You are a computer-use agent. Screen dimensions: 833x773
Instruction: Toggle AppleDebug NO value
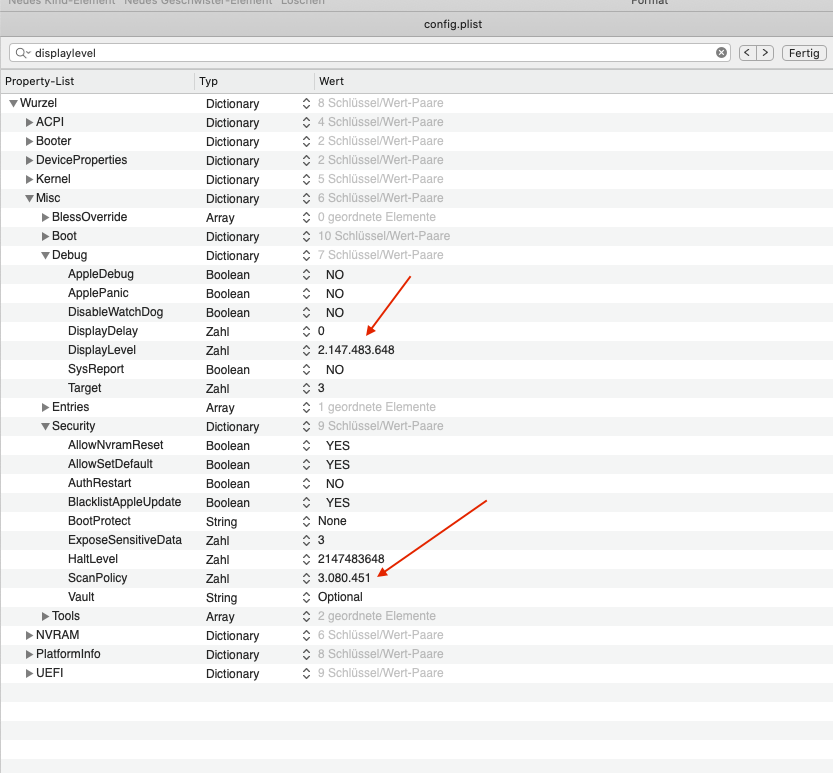(x=335, y=275)
